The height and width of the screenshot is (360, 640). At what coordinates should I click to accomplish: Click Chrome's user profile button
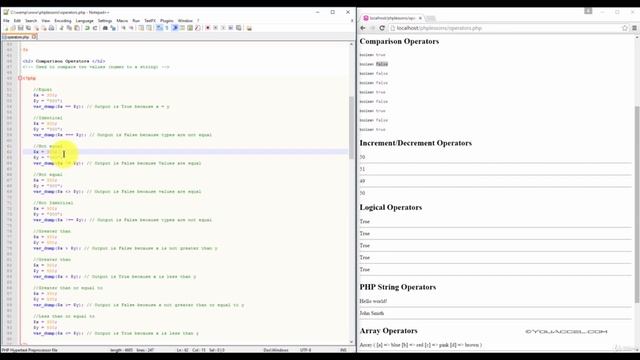pyautogui.click(x=588, y=11)
